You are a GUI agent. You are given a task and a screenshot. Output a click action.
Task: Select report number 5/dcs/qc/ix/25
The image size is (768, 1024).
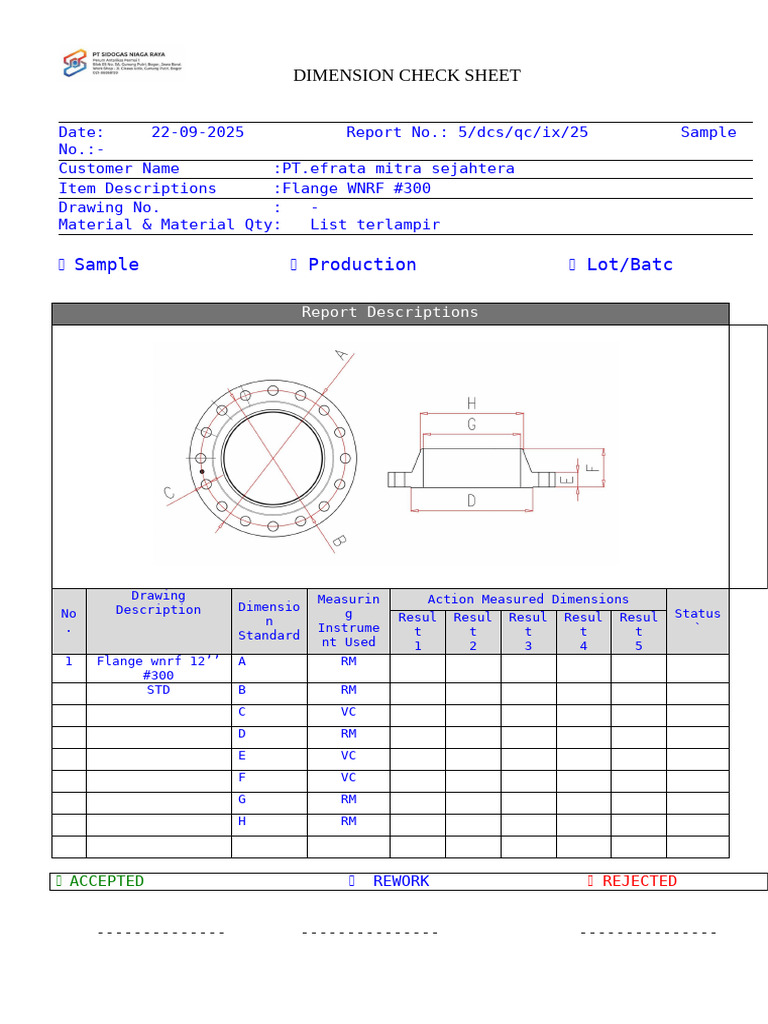click(x=523, y=133)
